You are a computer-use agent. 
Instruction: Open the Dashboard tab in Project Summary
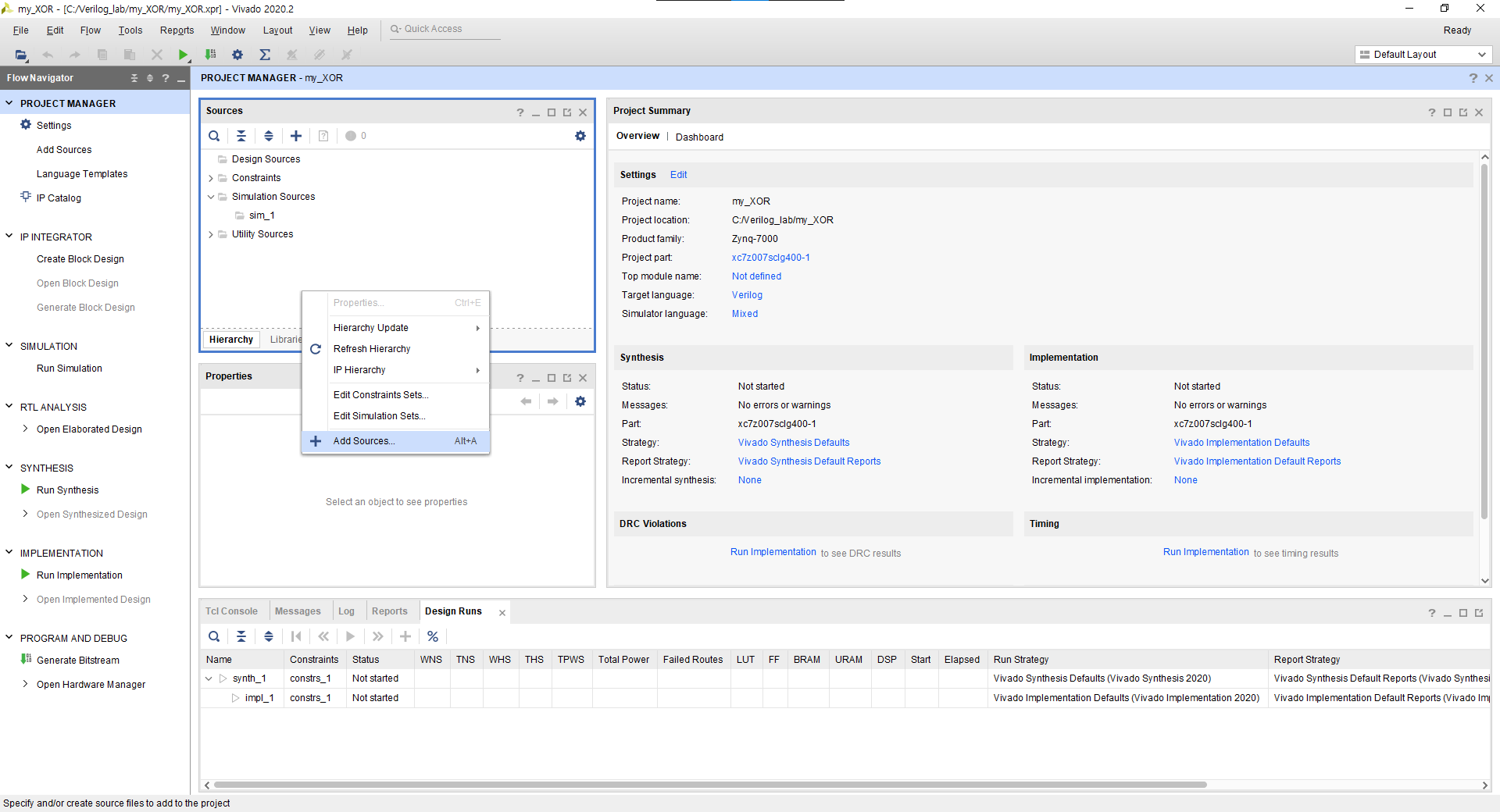[699, 137]
